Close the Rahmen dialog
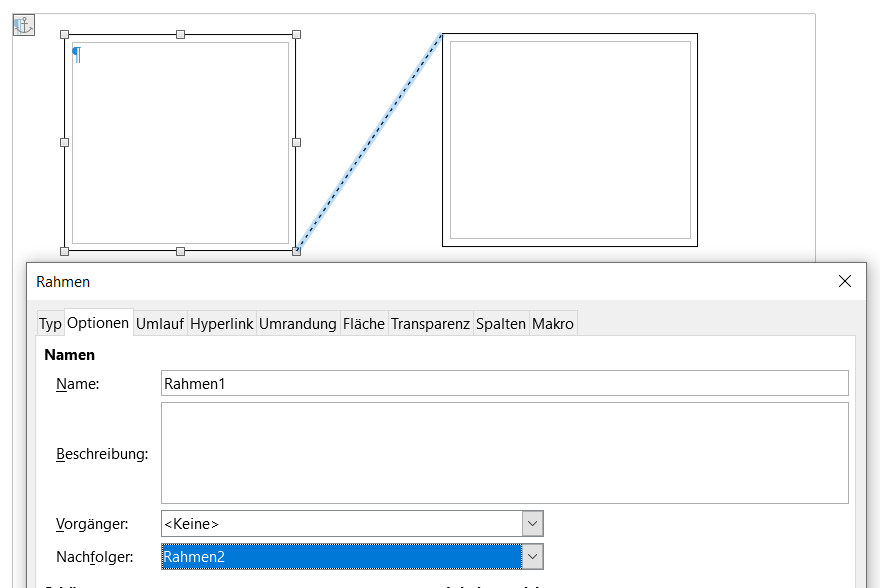Image resolution: width=880 pixels, height=588 pixels. click(845, 282)
